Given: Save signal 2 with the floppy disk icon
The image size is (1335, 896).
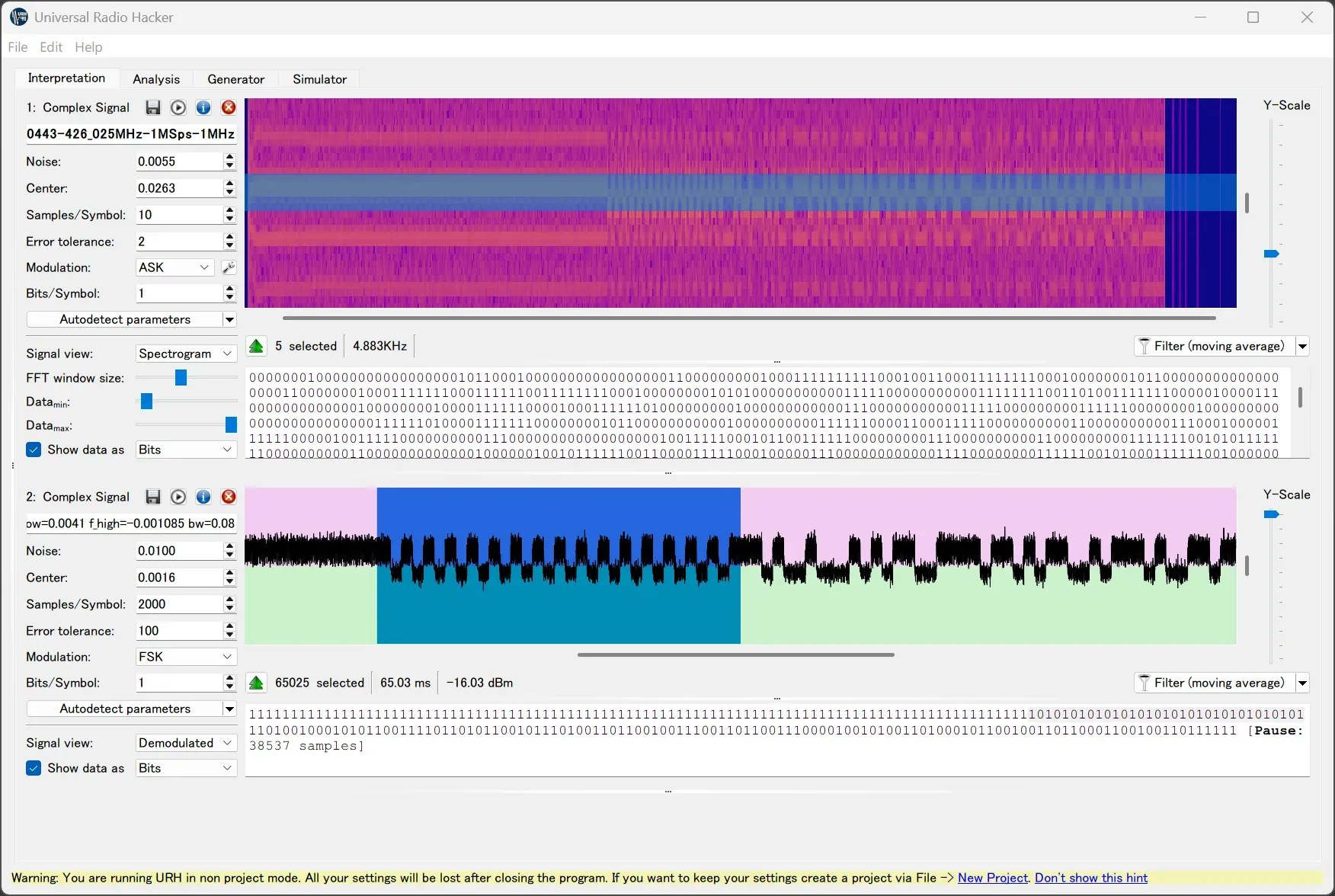Looking at the screenshot, I should pos(153,497).
